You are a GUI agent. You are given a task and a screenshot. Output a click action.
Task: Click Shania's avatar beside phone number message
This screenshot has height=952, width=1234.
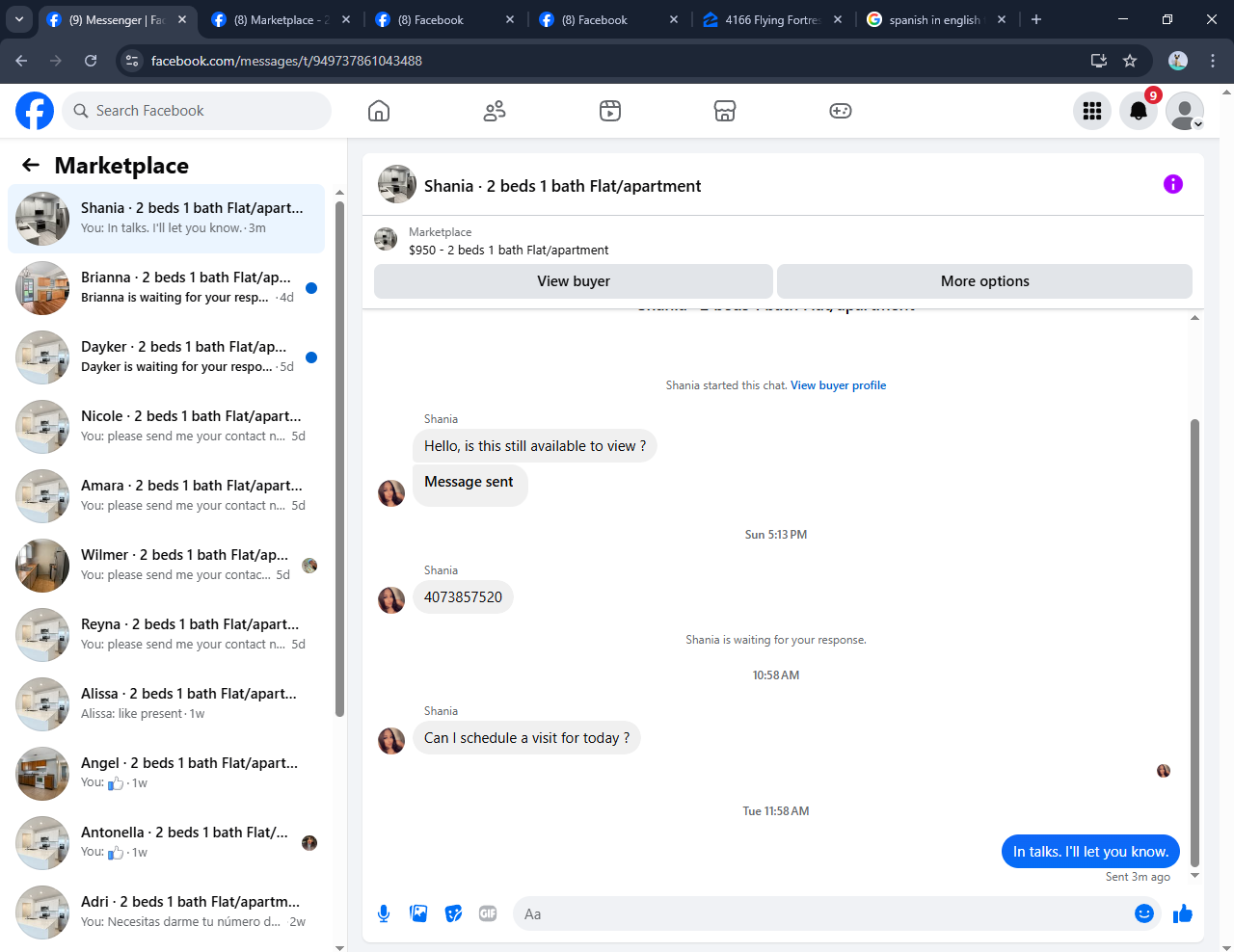click(x=391, y=599)
